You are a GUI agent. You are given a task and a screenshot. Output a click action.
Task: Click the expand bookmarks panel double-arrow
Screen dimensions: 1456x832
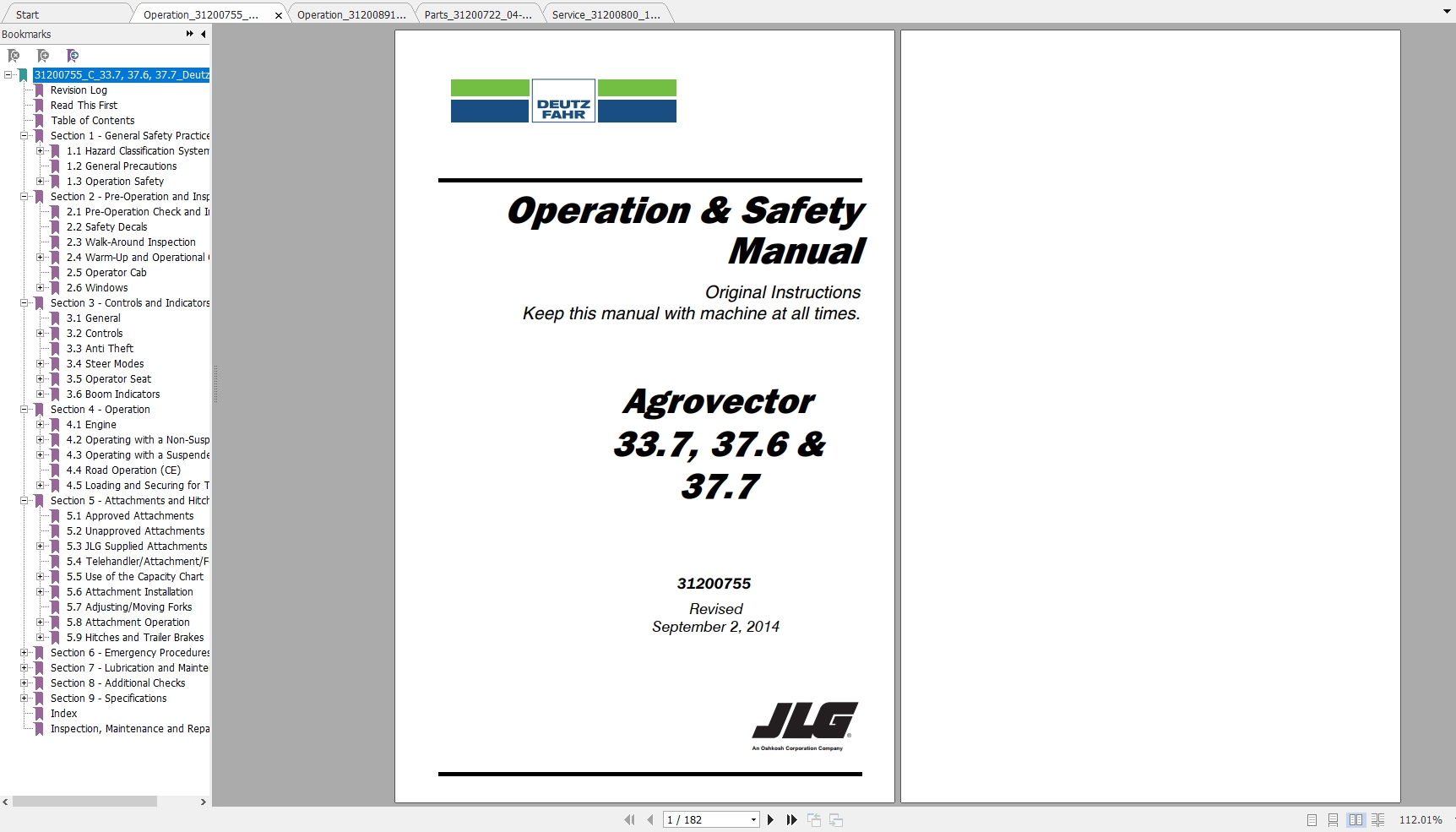pyautogui.click(x=189, y=34)
